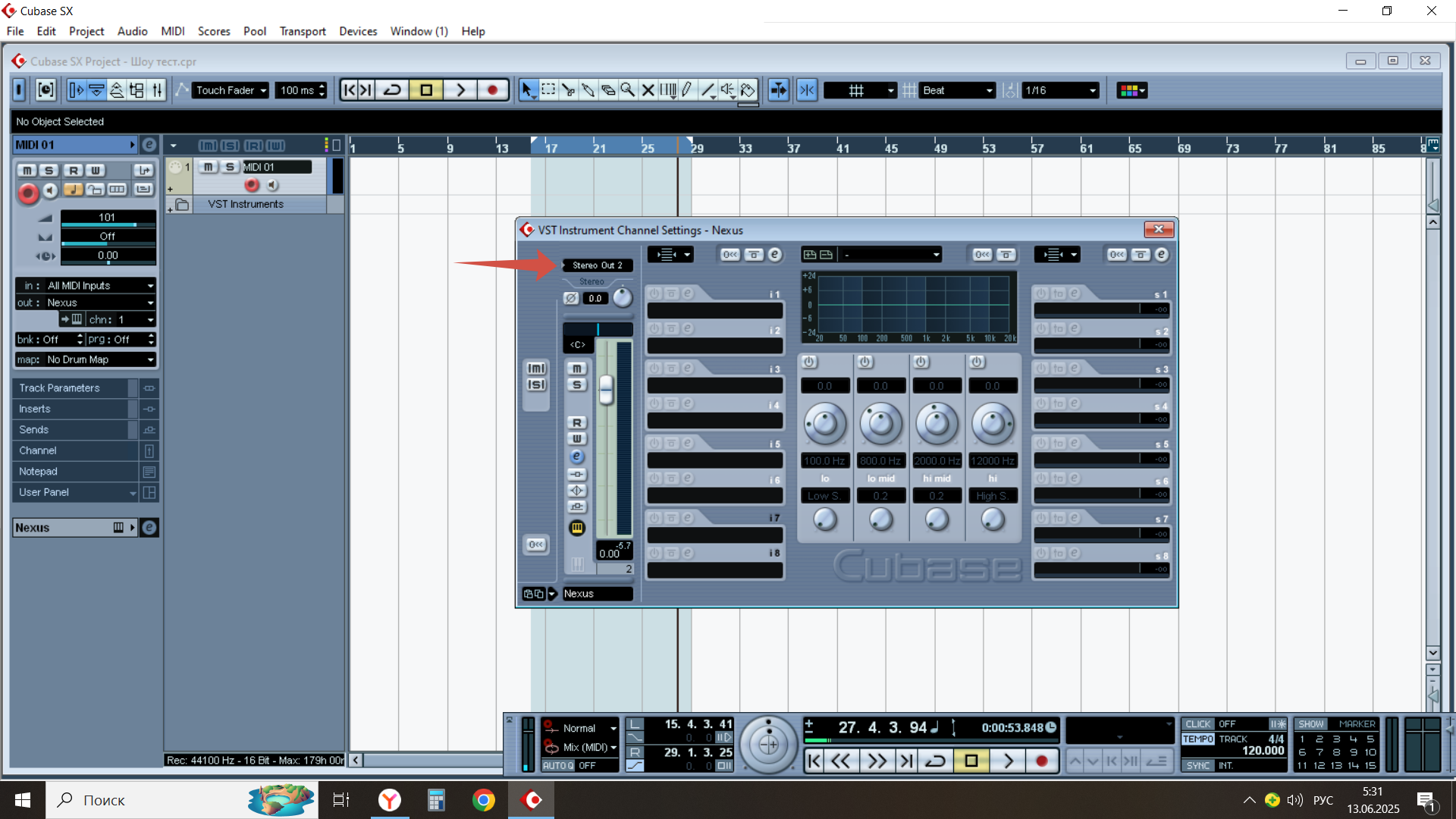Mute the Nexus channel in channel settings
1456x819 pixels.
coord(577,369)
